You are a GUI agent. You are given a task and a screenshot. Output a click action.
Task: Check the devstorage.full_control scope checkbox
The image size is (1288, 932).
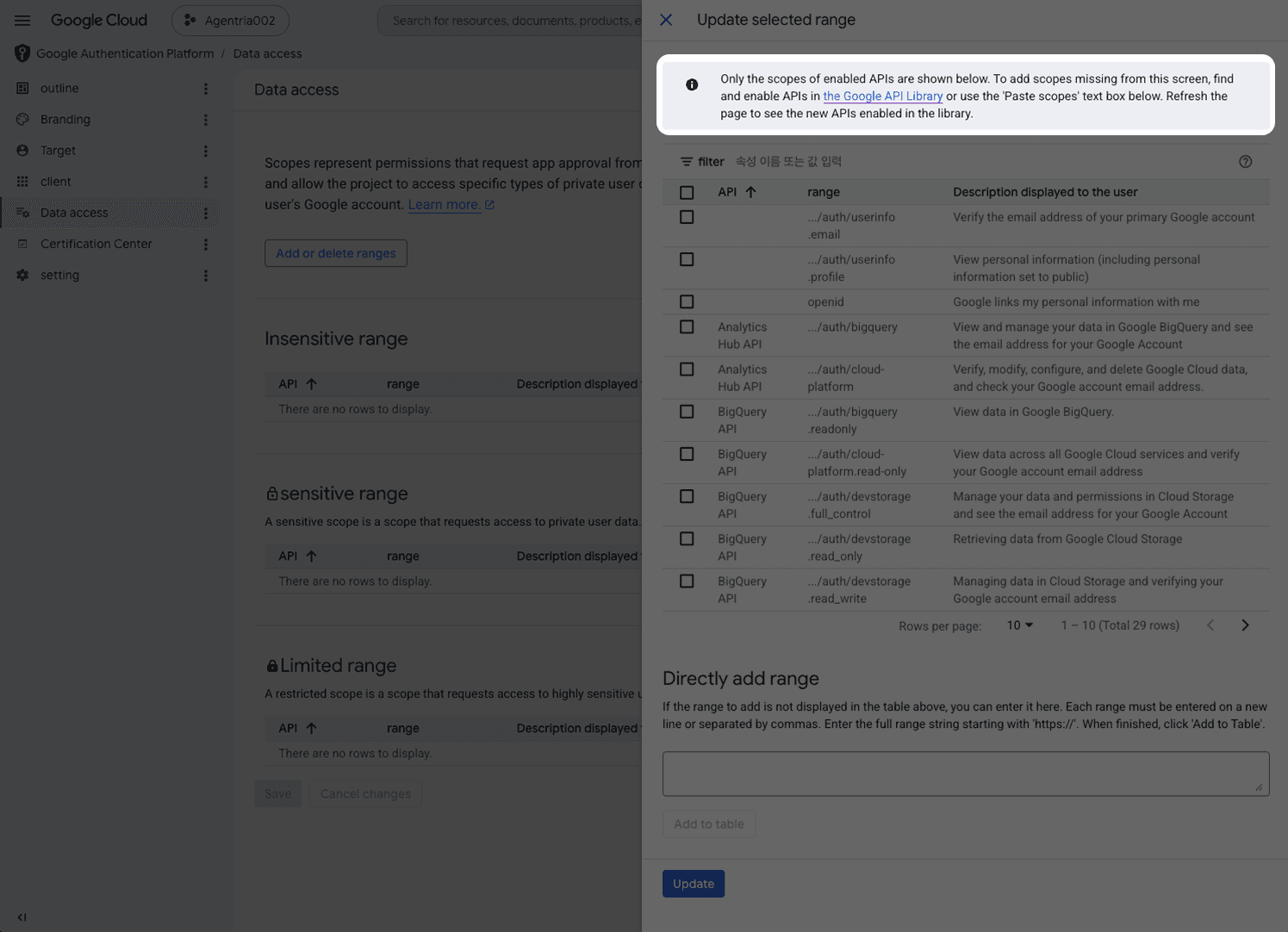pyautogui.click(x=687, y=496)
